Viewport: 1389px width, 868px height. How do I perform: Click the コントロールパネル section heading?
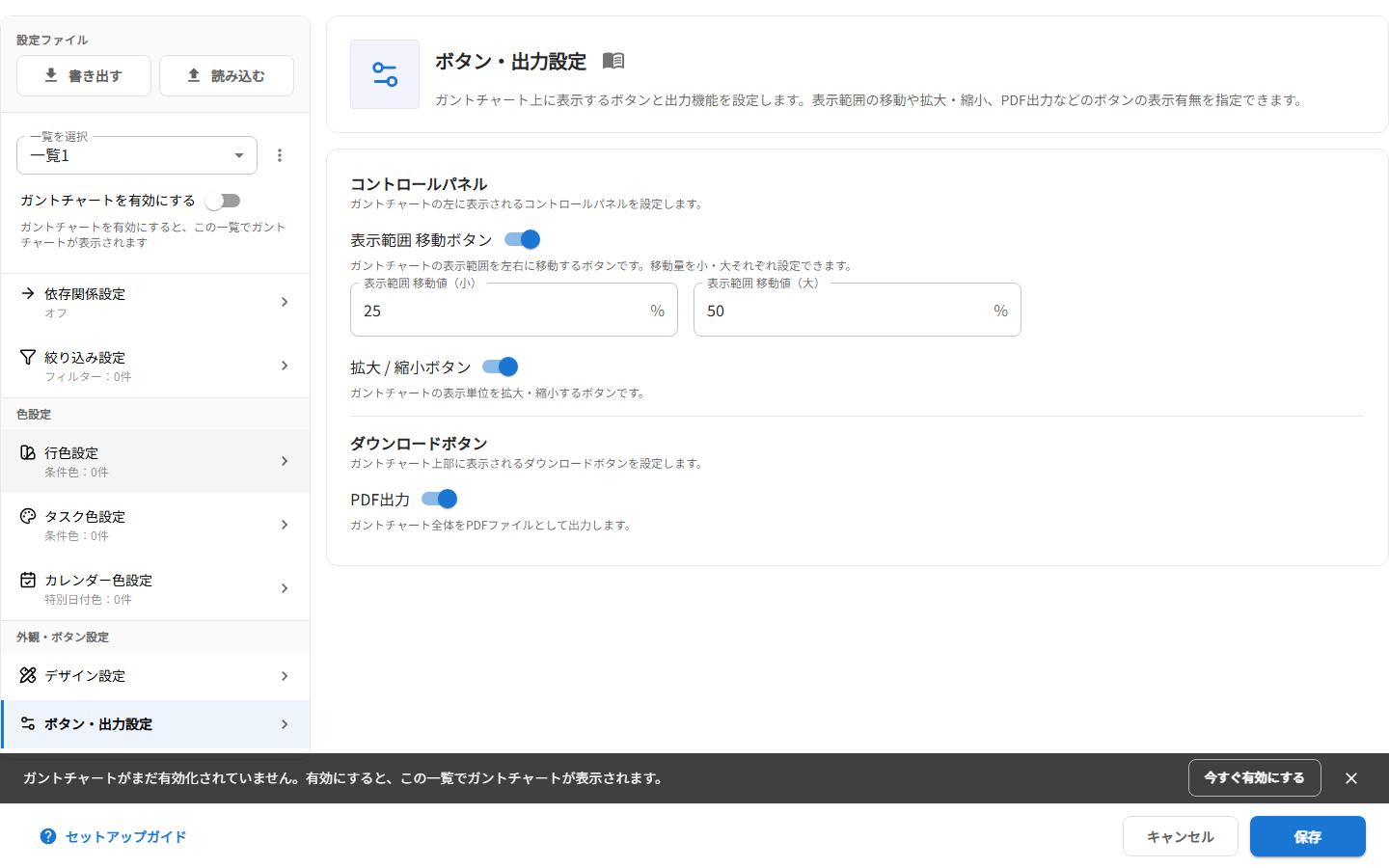click(x=419, y=183)
